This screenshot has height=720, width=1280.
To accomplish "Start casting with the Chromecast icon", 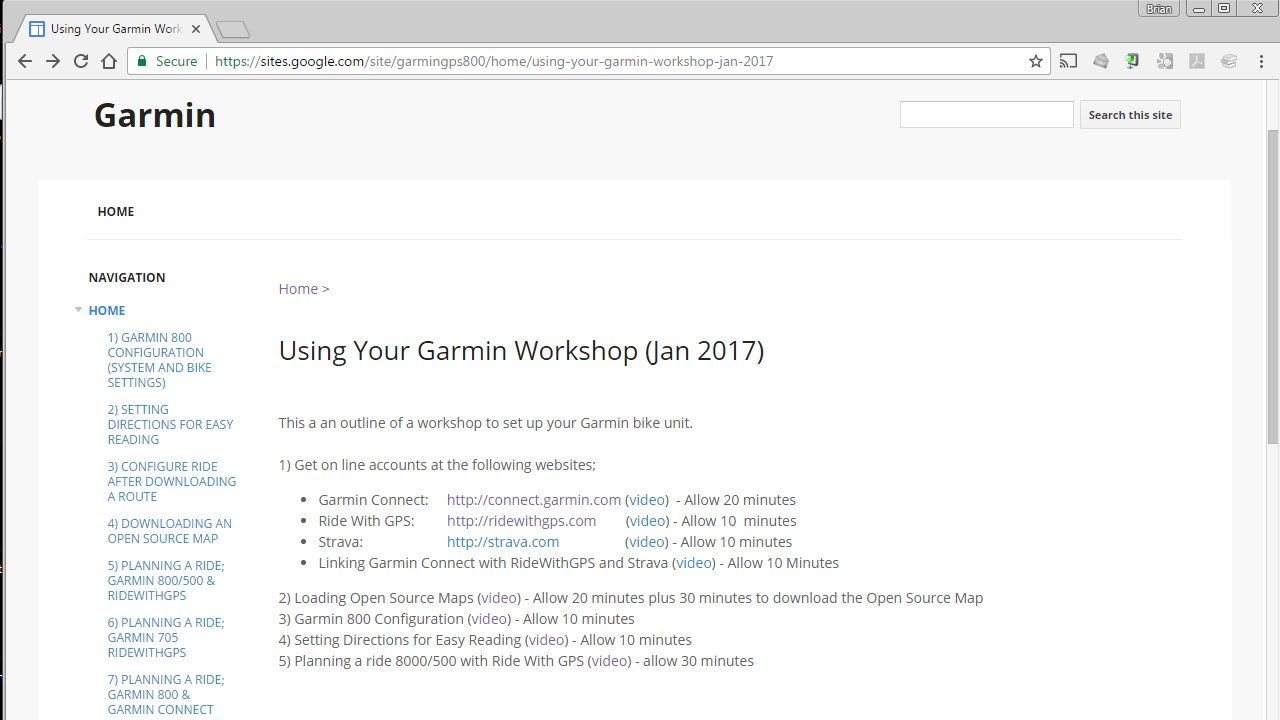I will (x=1068, y=61).
